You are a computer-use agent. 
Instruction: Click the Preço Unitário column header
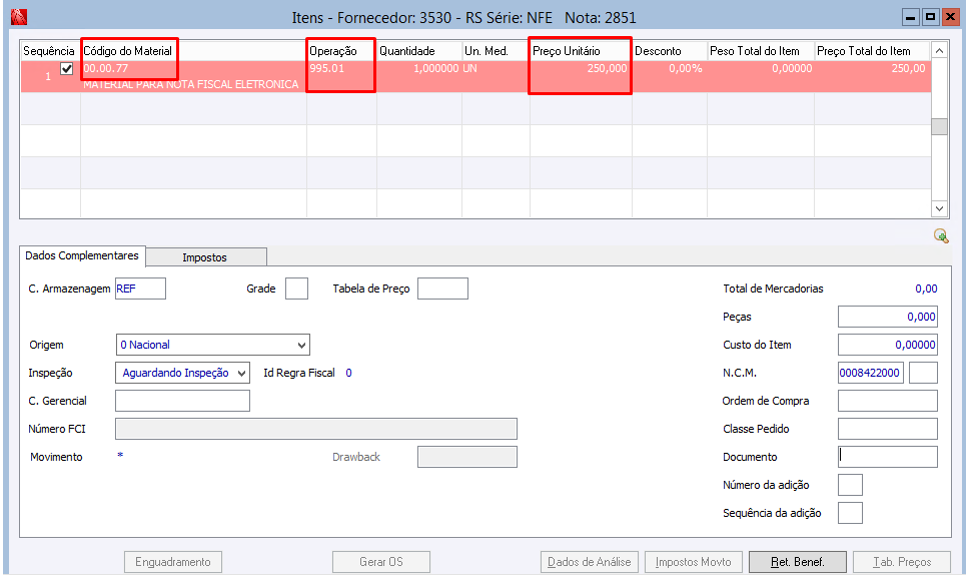click(566, 51)
